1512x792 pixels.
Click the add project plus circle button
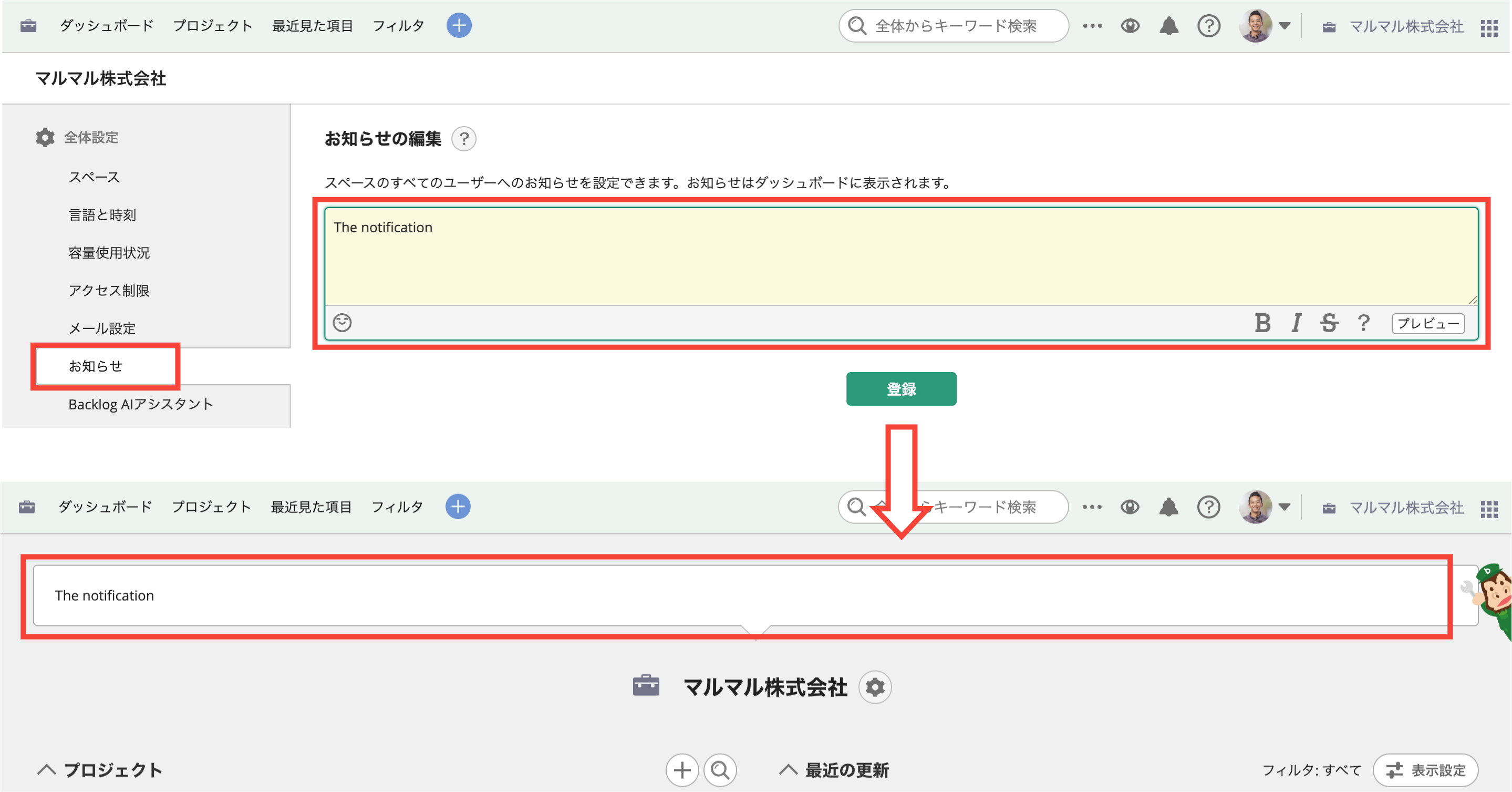click(681, 770)
